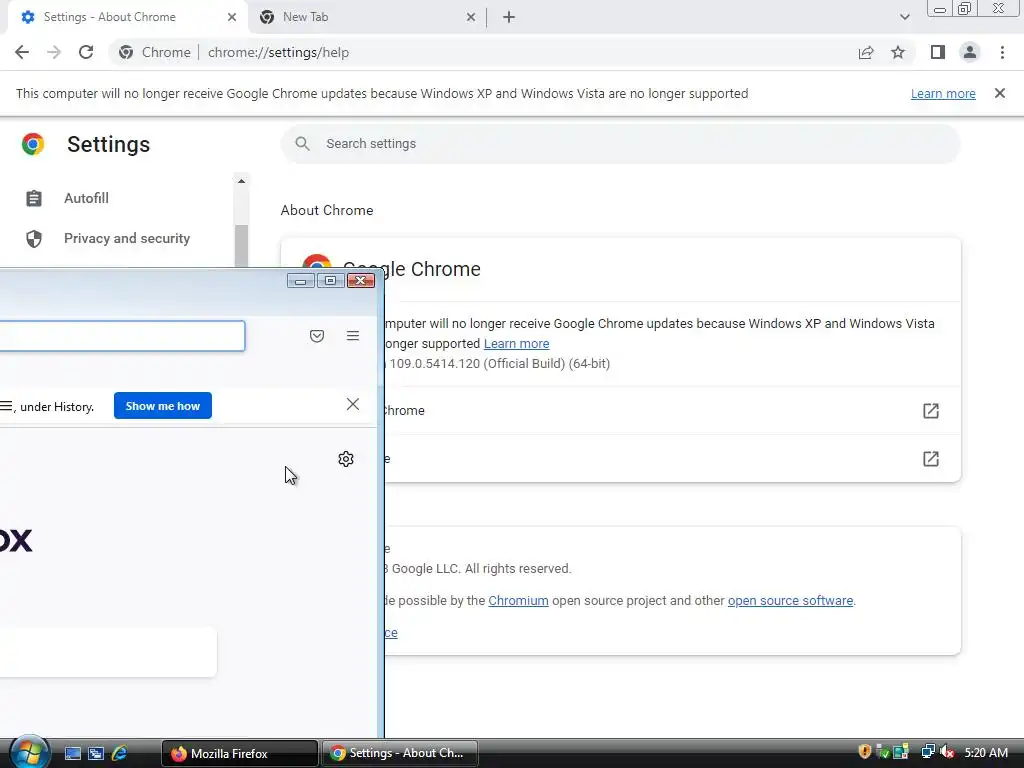
Task: Dismiss the Firefox History notification bar
Action: [353, 404]
